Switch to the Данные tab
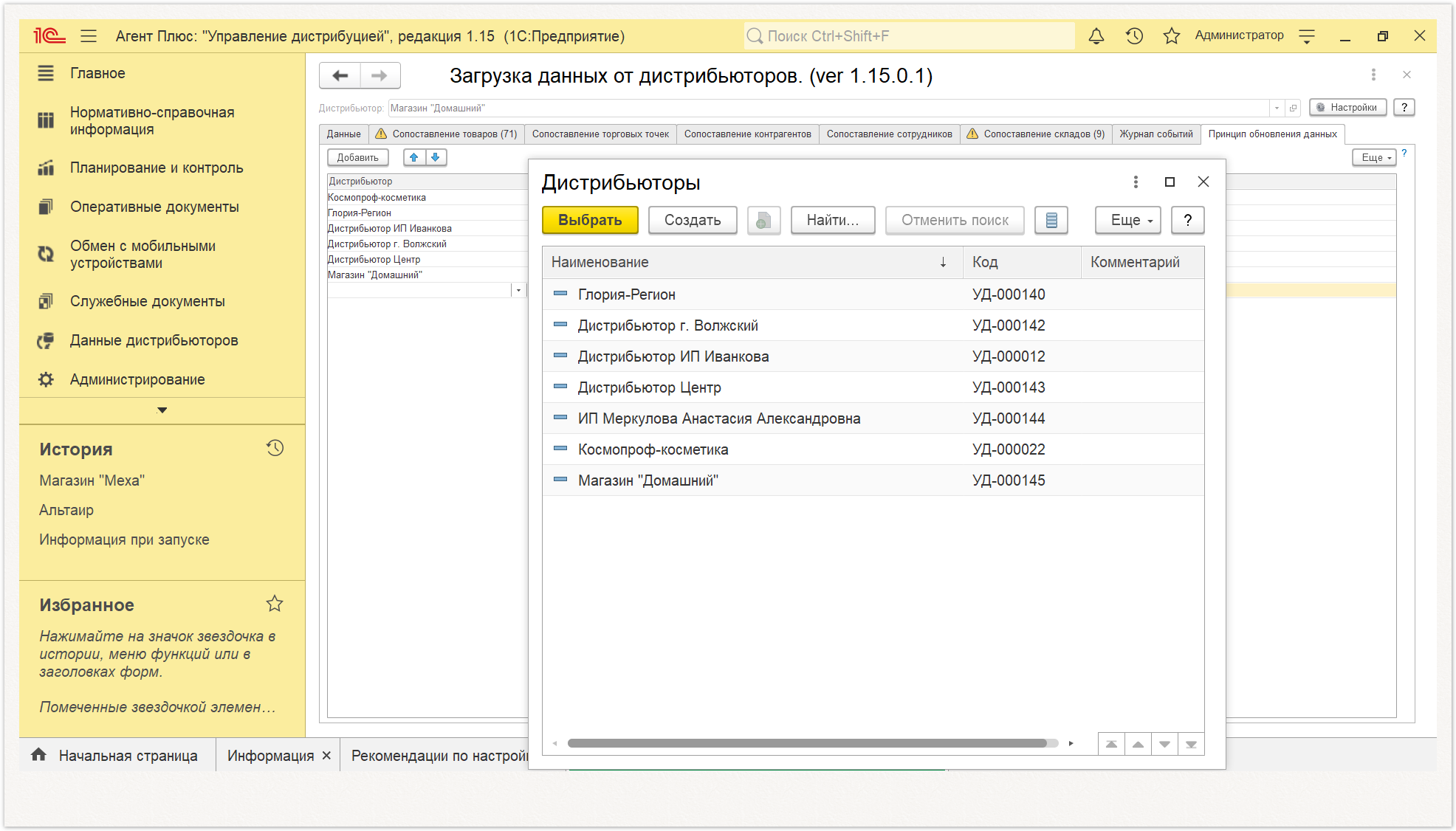 coord(344,134)
